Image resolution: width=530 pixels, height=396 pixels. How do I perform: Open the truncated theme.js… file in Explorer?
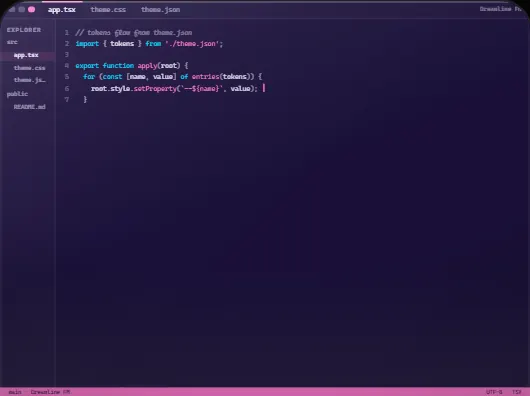click(x=29, y=80)
